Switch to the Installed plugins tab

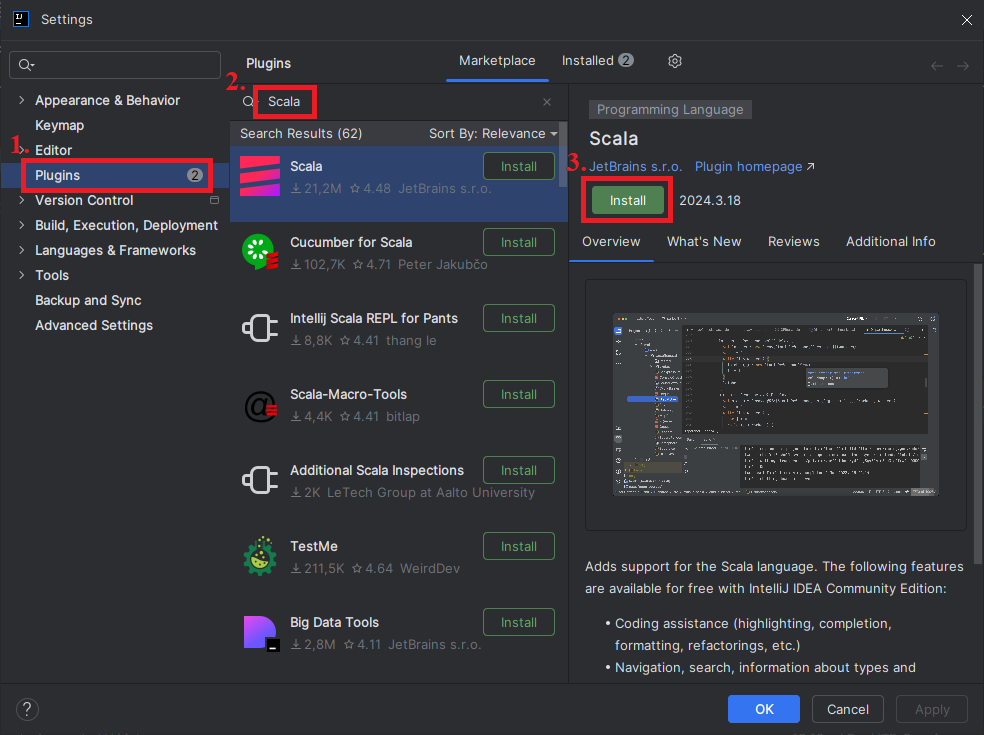point(597,61)
